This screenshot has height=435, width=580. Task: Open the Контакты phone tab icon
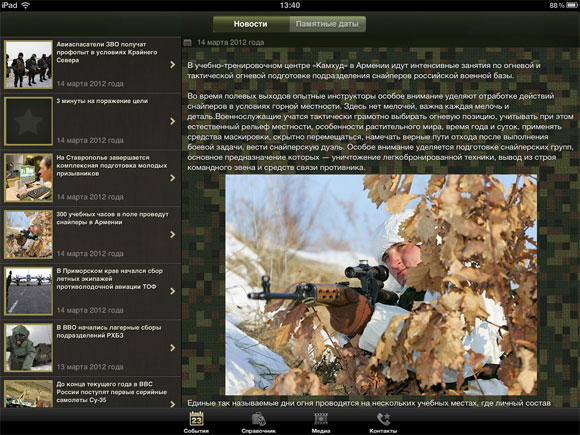(x=383, y=419)
